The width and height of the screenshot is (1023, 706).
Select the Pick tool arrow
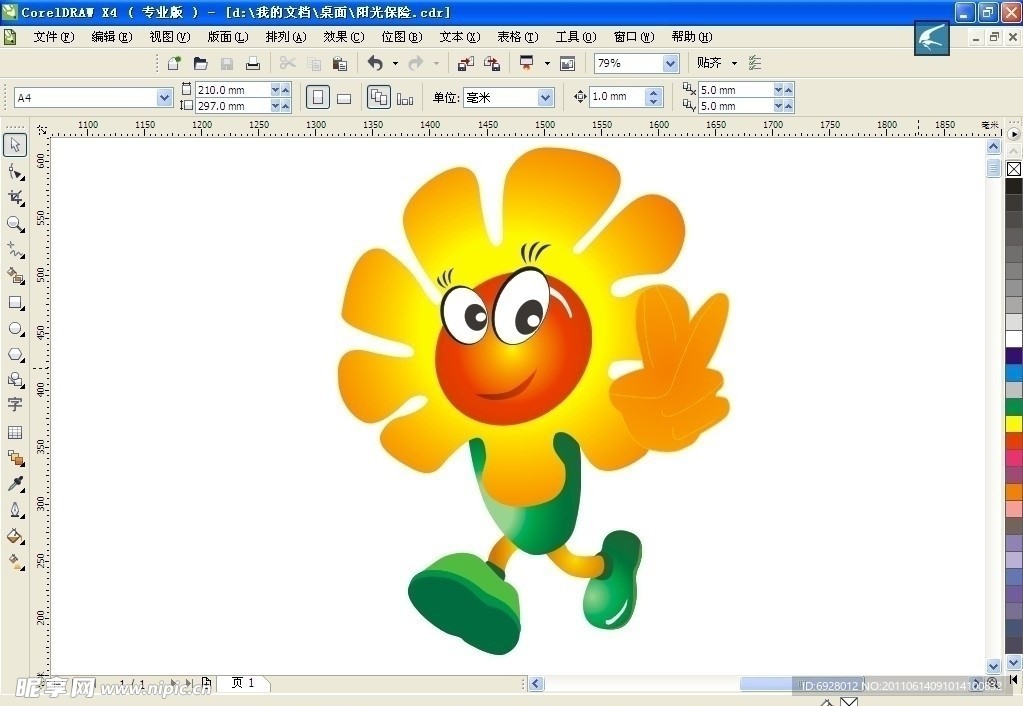point(15,145)
